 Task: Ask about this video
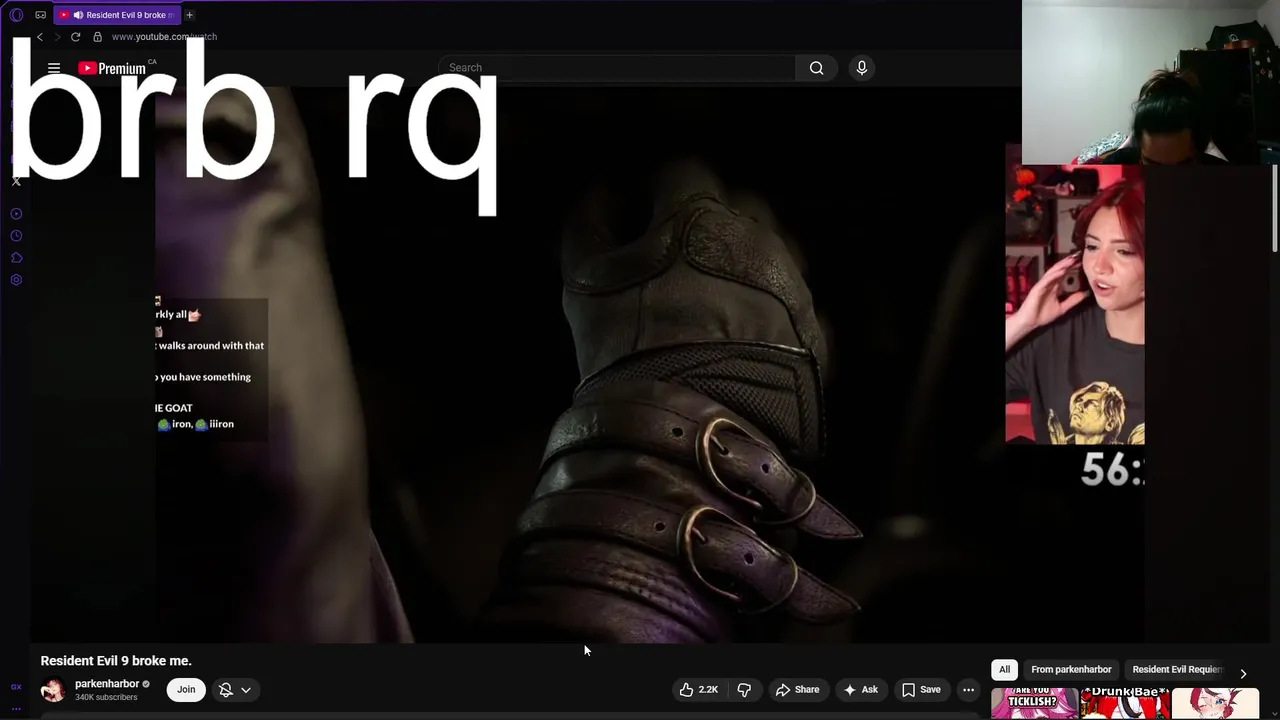coord(860,689)
